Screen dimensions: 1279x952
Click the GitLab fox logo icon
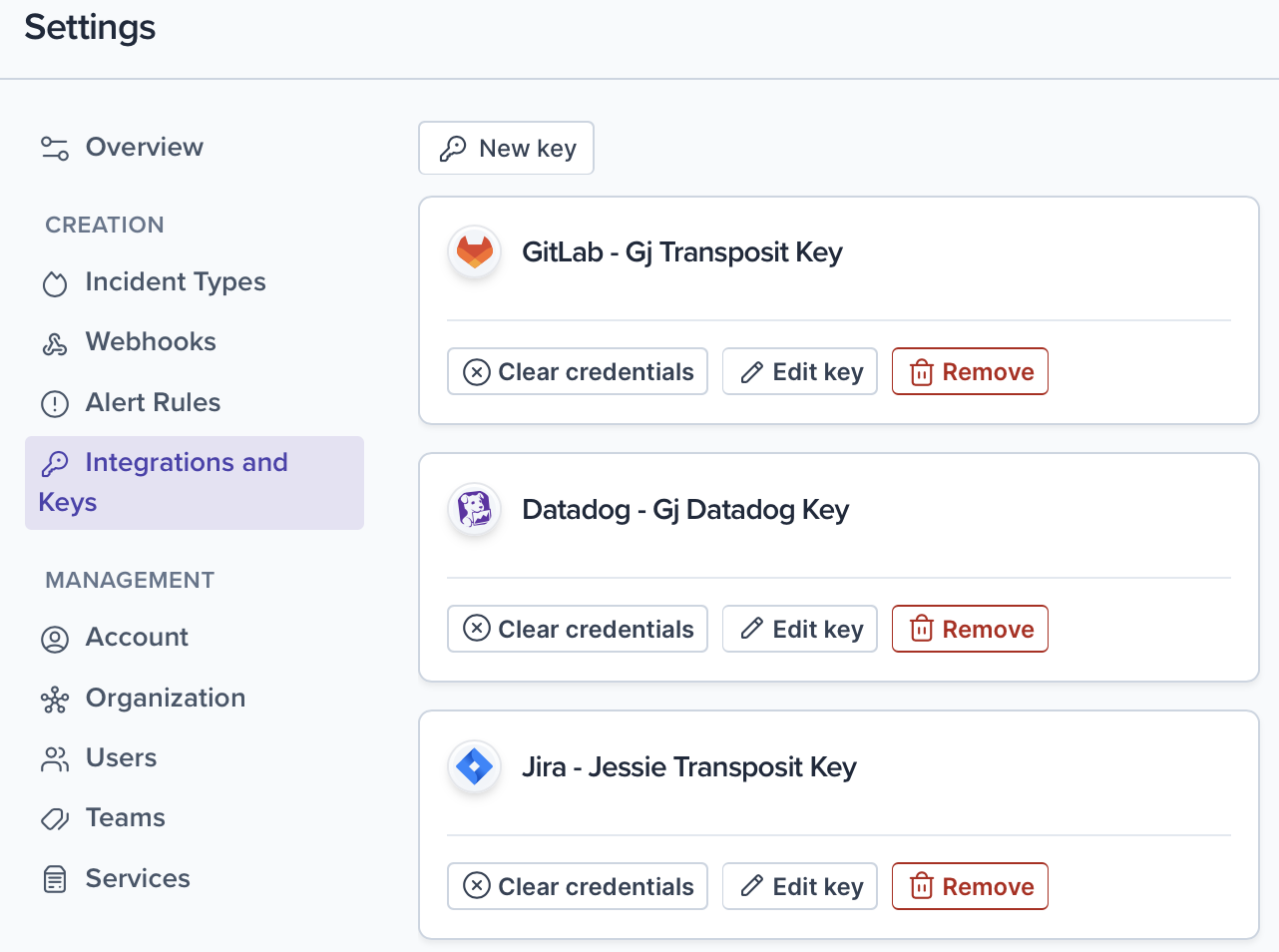click(x=475, y=251)
